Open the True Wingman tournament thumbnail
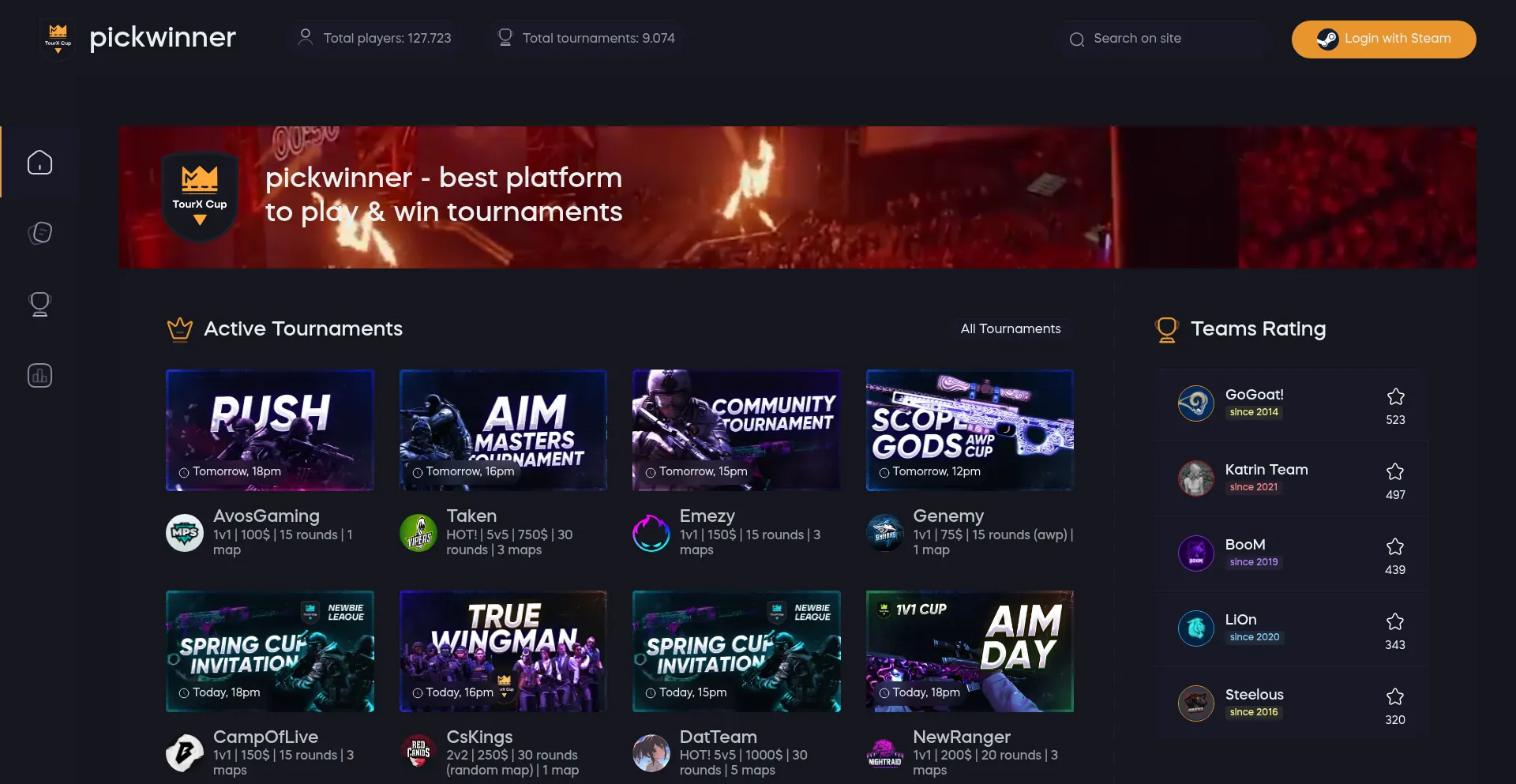 (503, 651)
